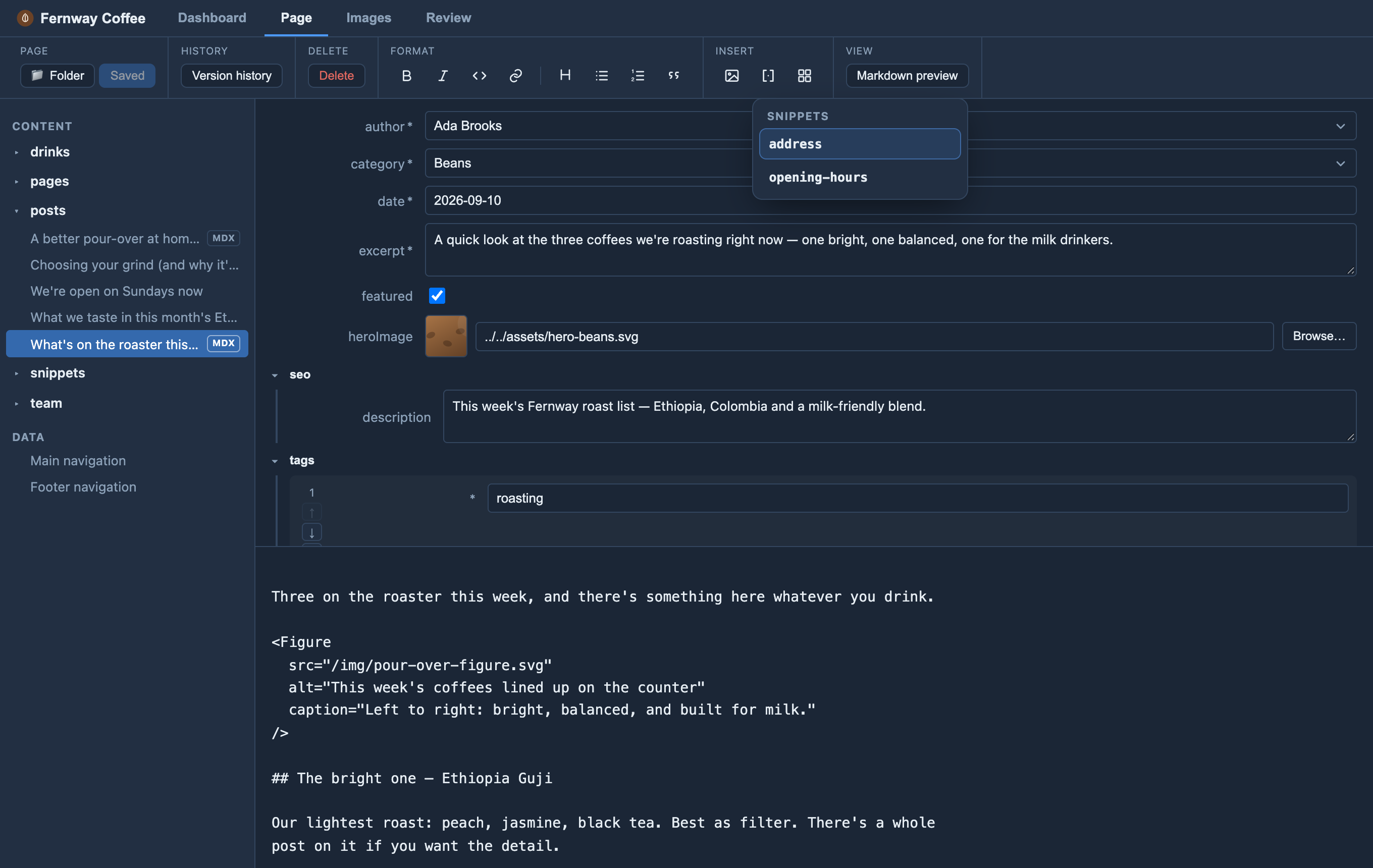Click the heroImage path field

pyautogui.click(x=874, y=336)
